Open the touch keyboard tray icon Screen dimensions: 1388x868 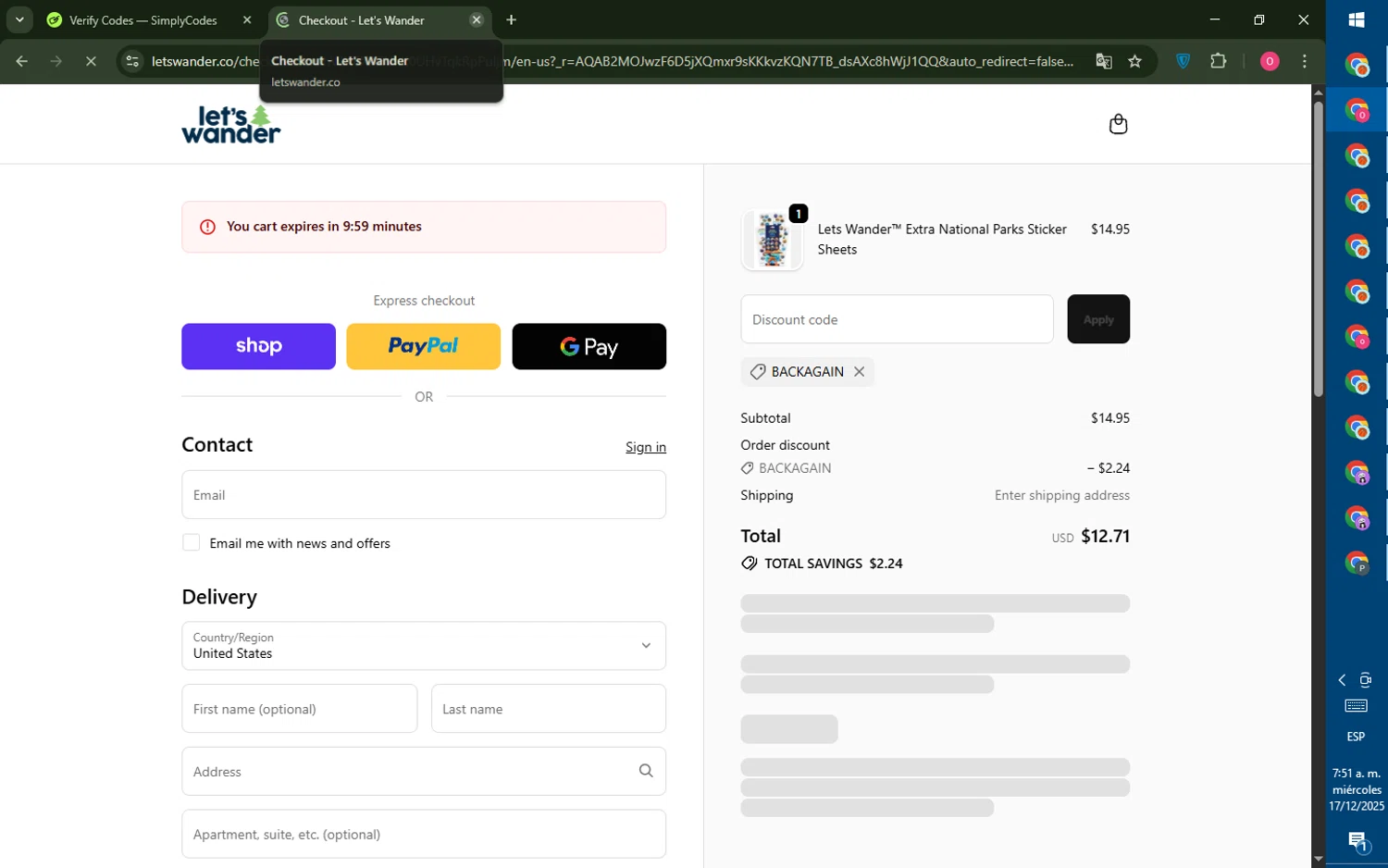tap(1356, 706)
